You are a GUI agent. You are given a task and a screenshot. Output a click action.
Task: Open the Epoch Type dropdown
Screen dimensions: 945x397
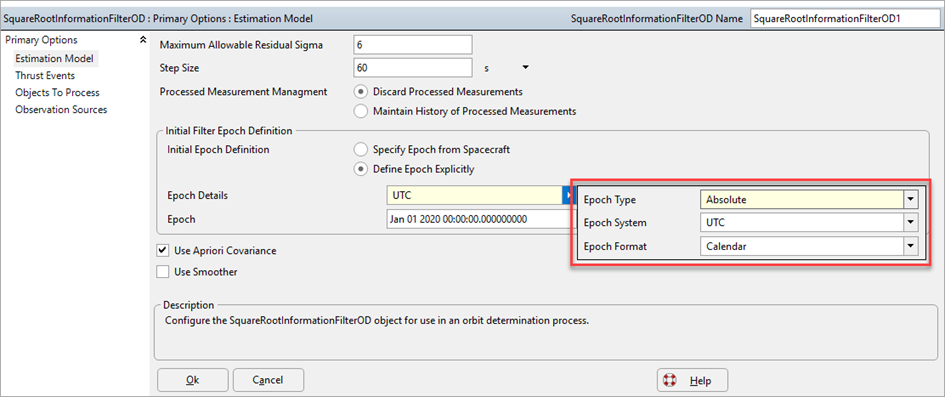coord(911,199)
